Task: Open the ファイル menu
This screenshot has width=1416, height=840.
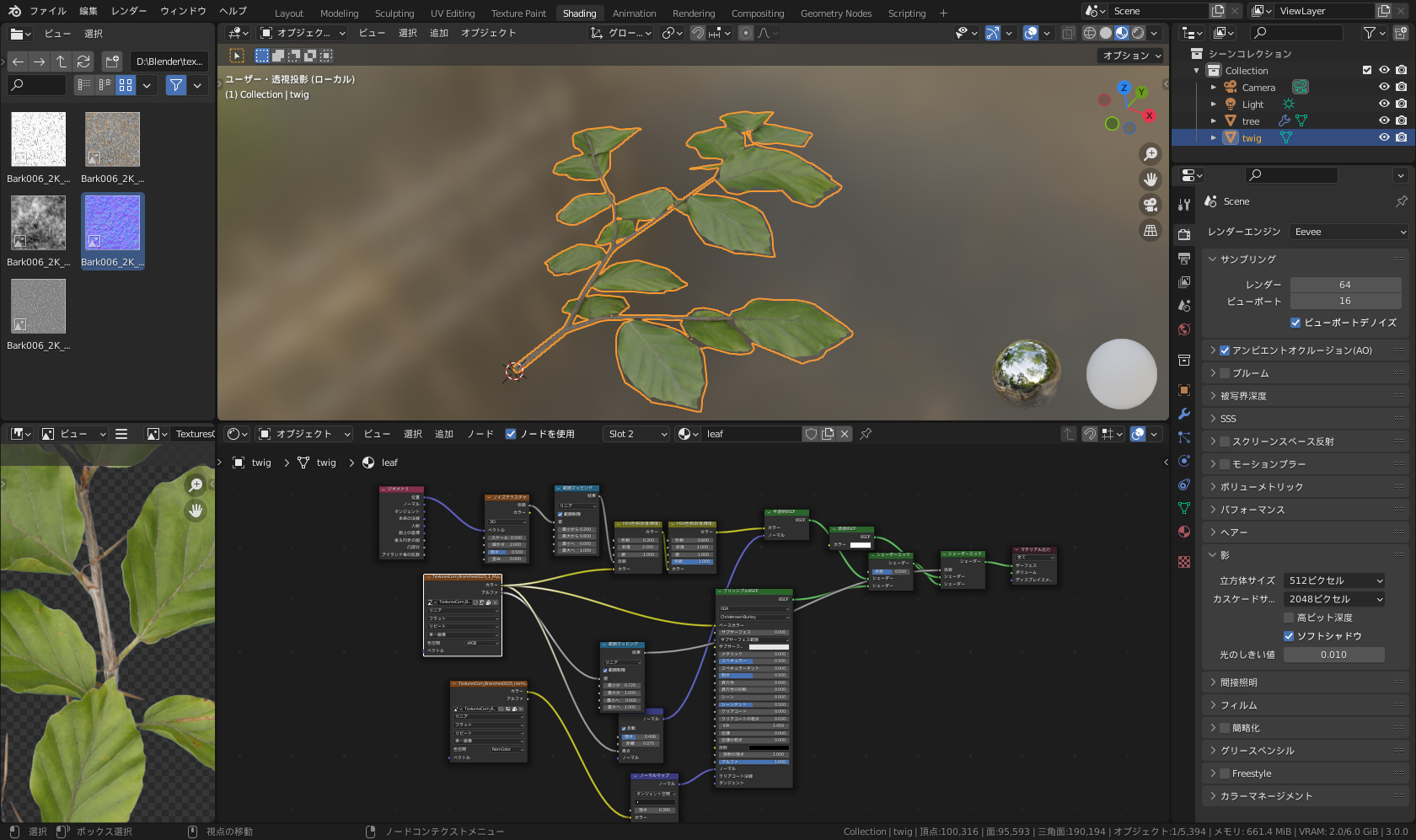Action: (x=48, y=11)
